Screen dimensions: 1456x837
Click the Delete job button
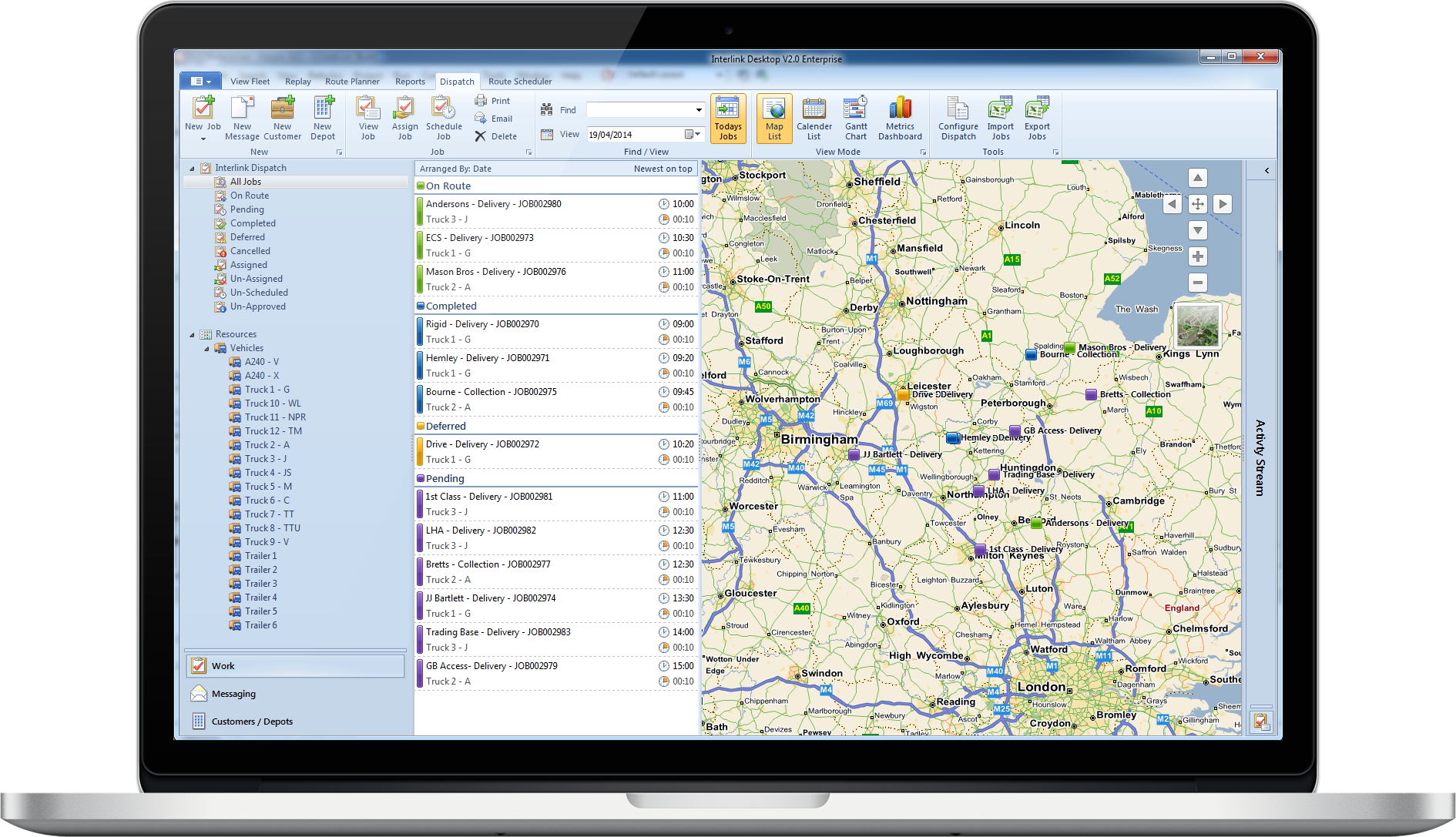click(496, 136)
